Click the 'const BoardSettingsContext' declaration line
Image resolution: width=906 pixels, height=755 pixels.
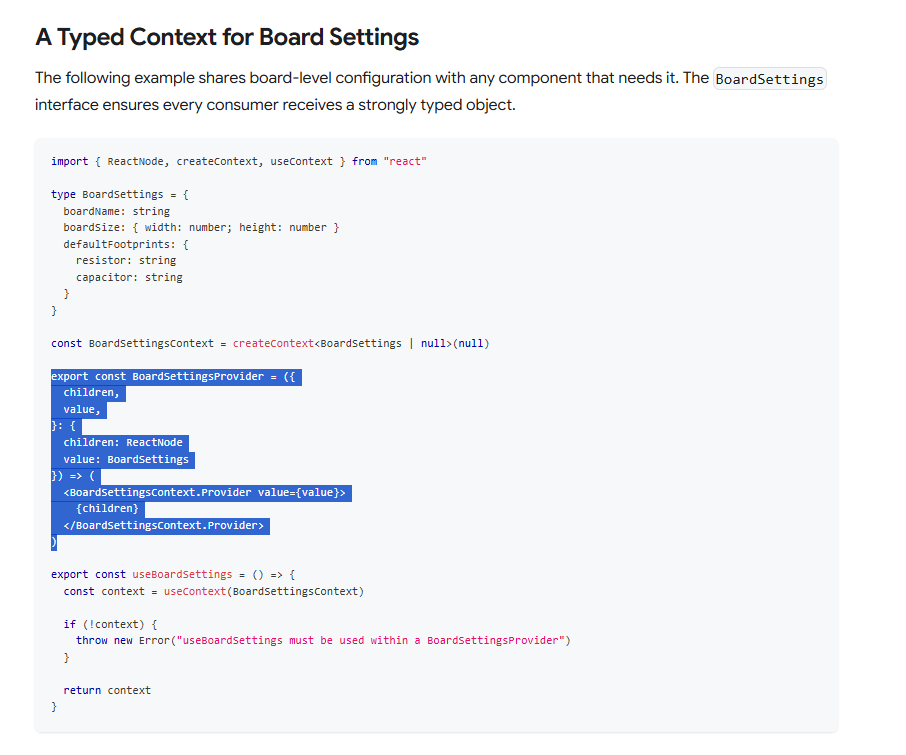pyautogui.click(x=270, y=343)
